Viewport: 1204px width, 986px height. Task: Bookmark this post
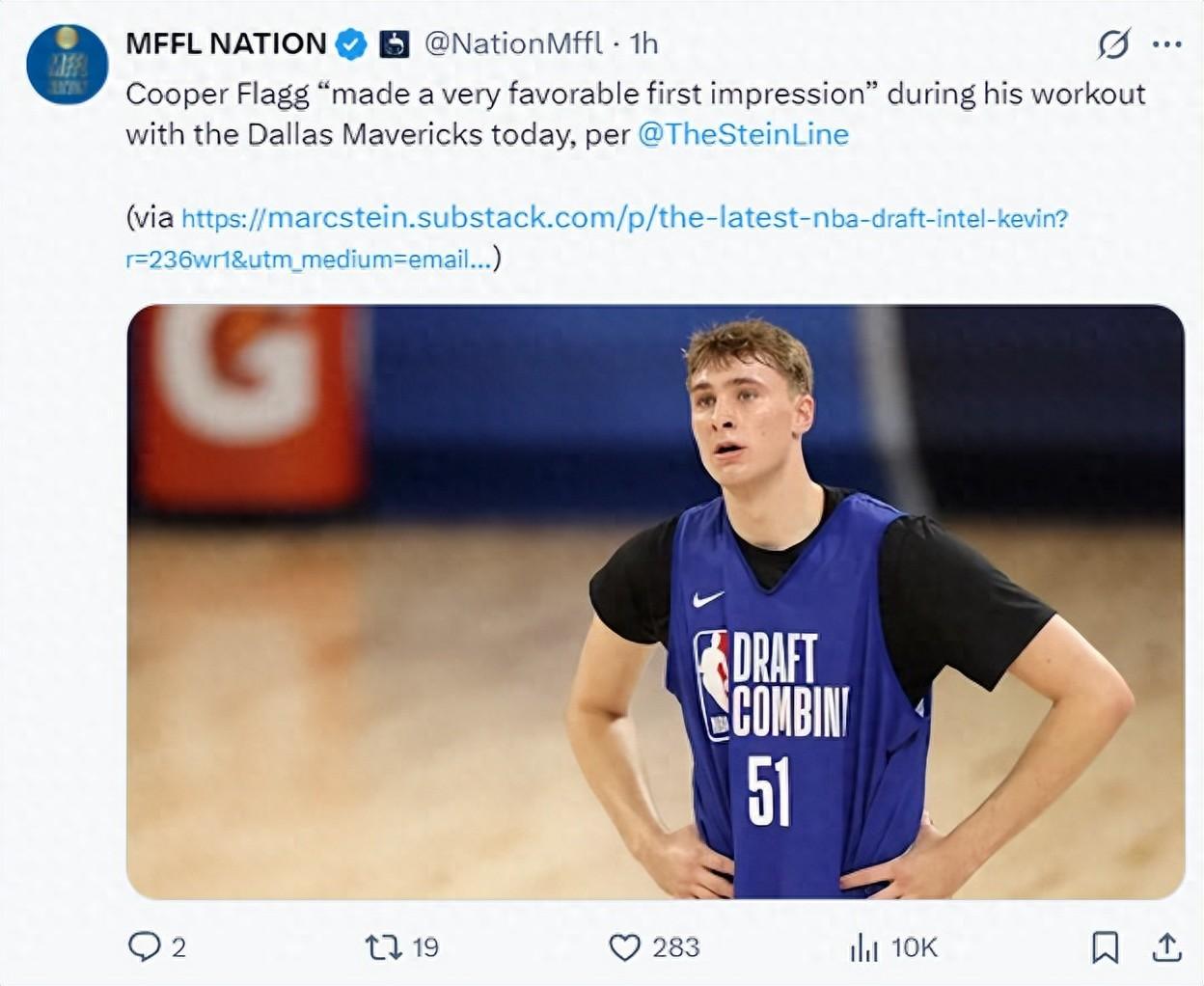[x=1105, y=947]
